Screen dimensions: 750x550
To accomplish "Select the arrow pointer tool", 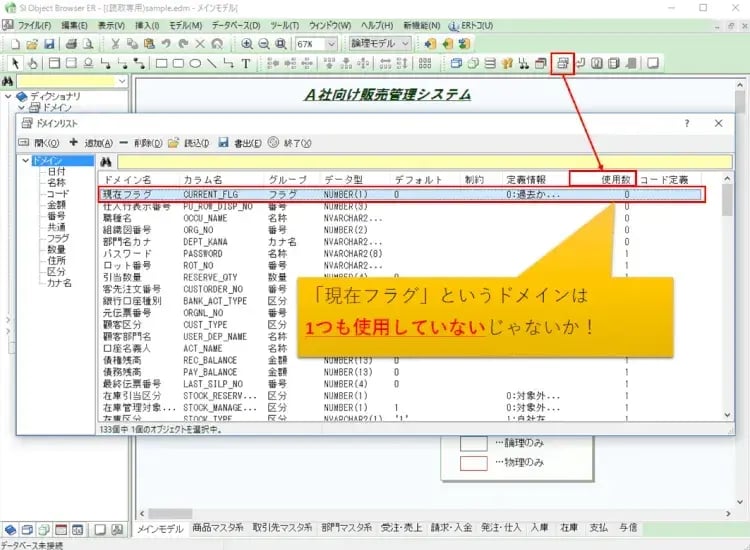I will 14,64.
